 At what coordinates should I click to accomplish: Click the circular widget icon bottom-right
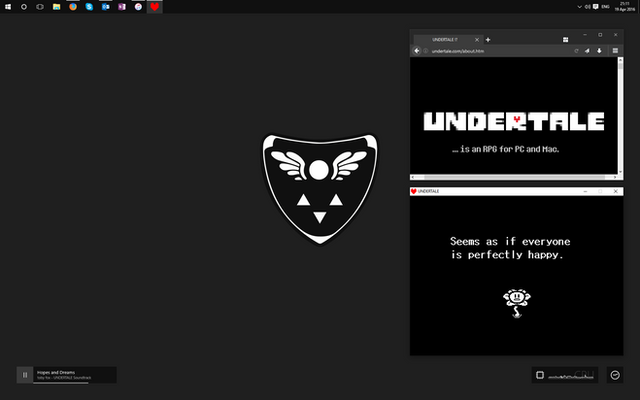pos(615,375)
